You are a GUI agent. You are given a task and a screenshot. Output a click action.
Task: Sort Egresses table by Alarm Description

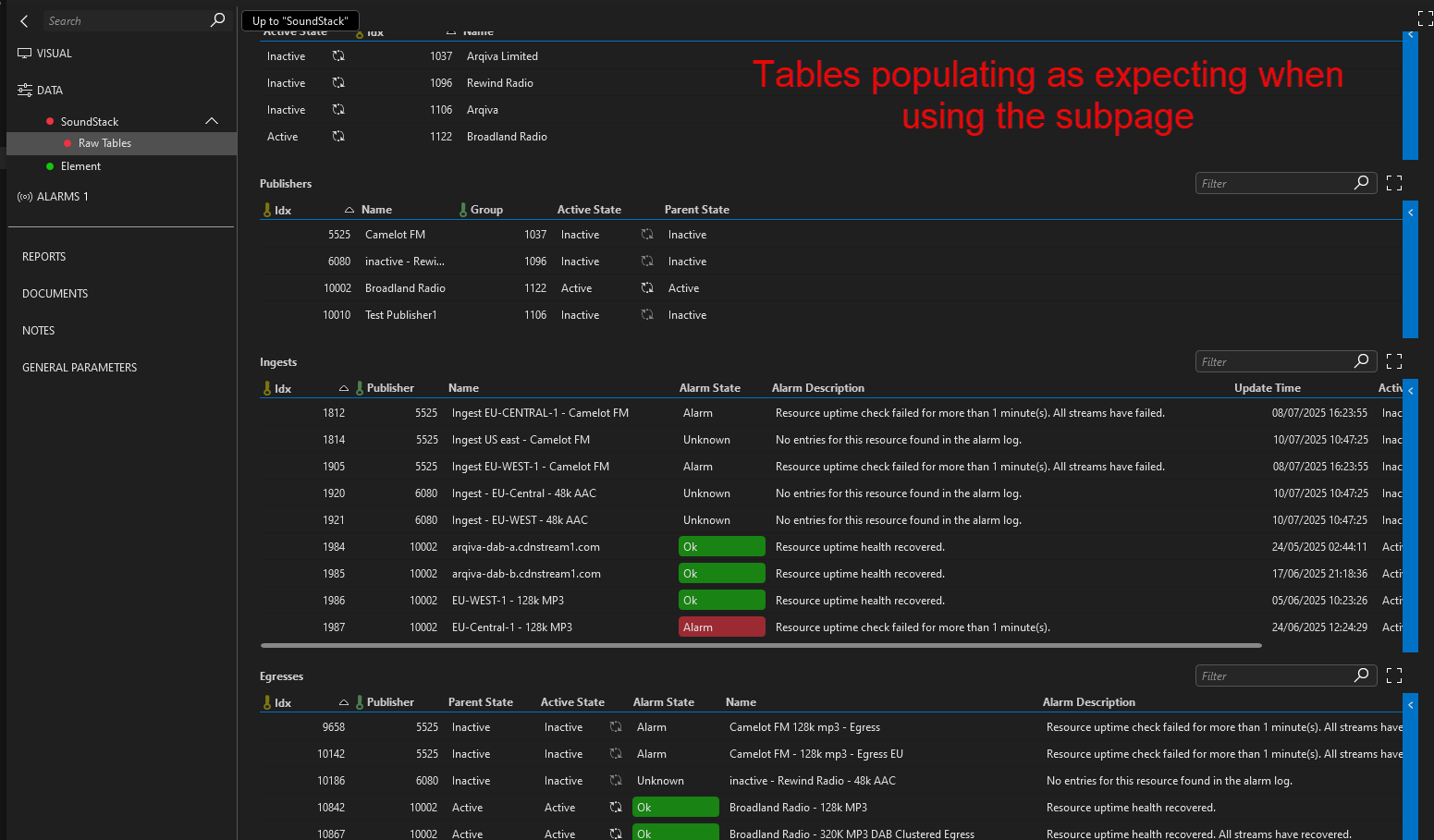(x=1089, y=702)
